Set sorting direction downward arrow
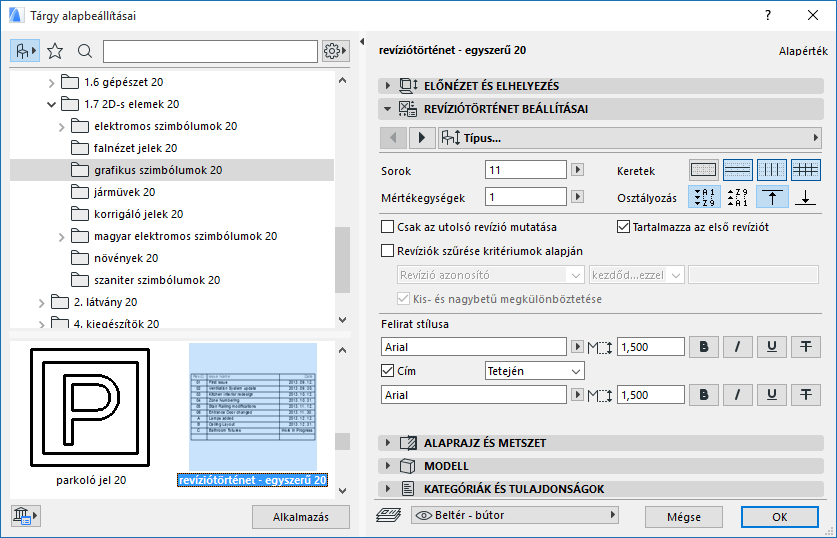Image resolution: width=837 pixels, height=538 pixels. coord(806,197)
